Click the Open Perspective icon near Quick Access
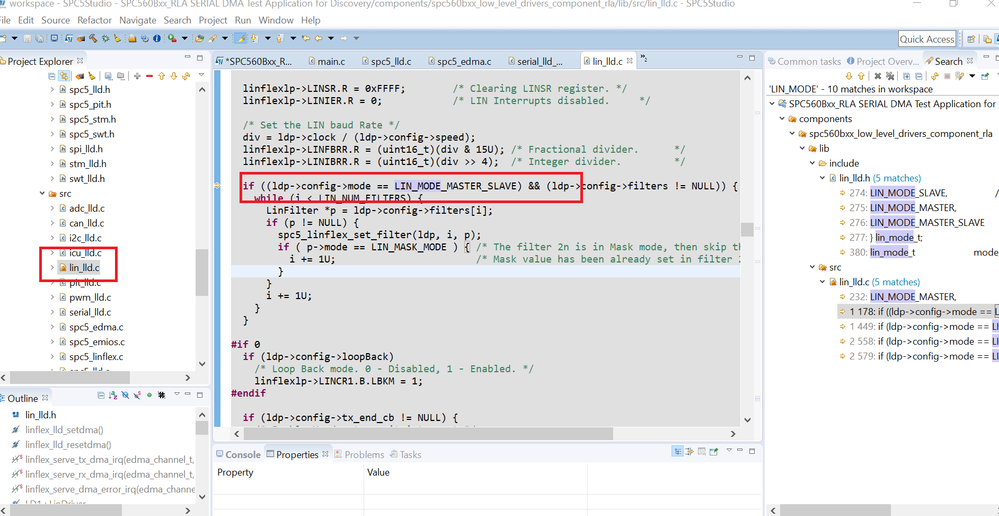The height and width of the screenshot is (516, 999). (970, 39)
